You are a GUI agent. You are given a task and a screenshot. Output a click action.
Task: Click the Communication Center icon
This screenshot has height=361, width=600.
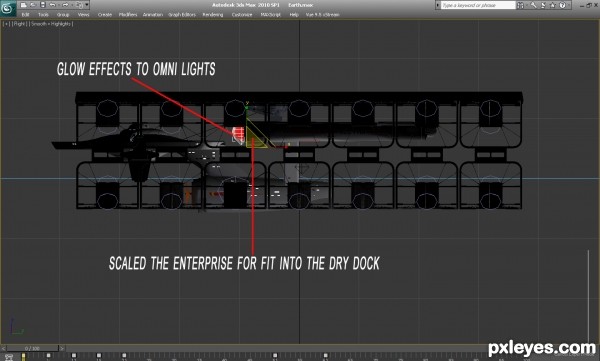(x=543, y=5)
